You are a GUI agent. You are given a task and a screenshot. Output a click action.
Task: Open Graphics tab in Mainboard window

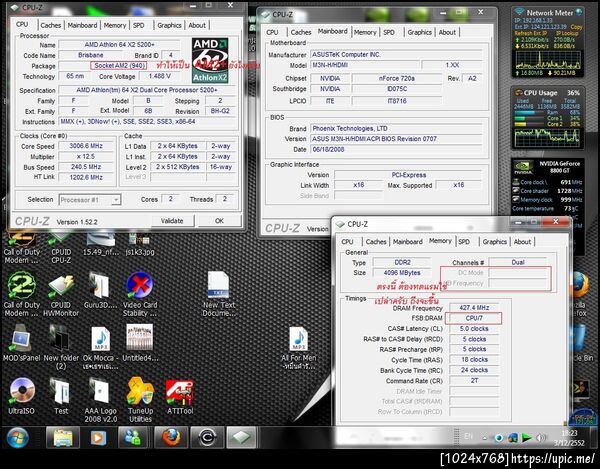pyautogui.click(x=419, y=33)
